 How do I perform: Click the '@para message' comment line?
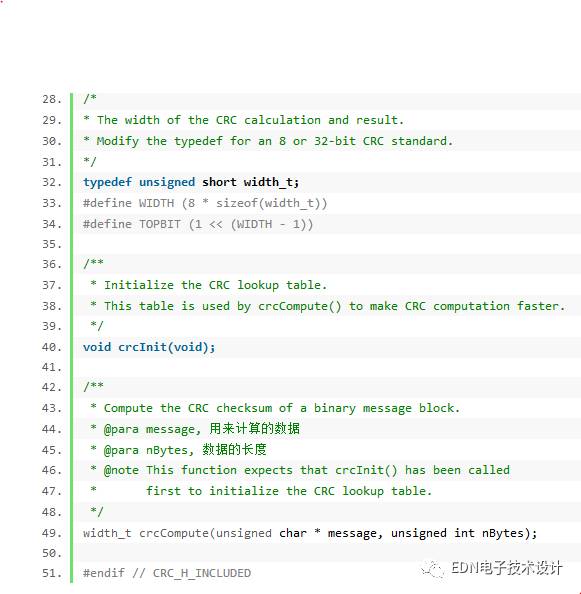click(x=195, y=429)
